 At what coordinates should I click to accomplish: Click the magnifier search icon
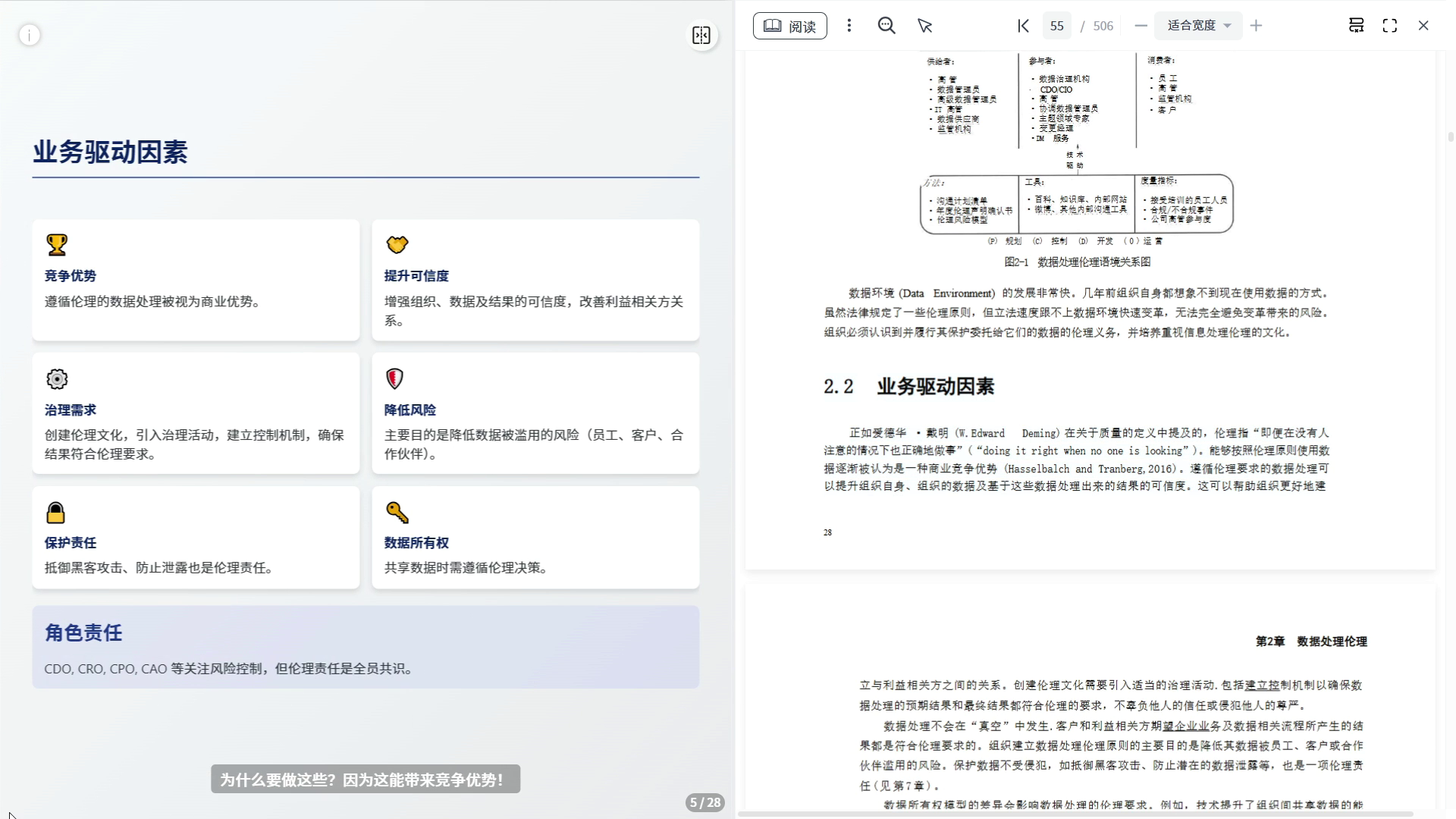(x=886, y=26)
